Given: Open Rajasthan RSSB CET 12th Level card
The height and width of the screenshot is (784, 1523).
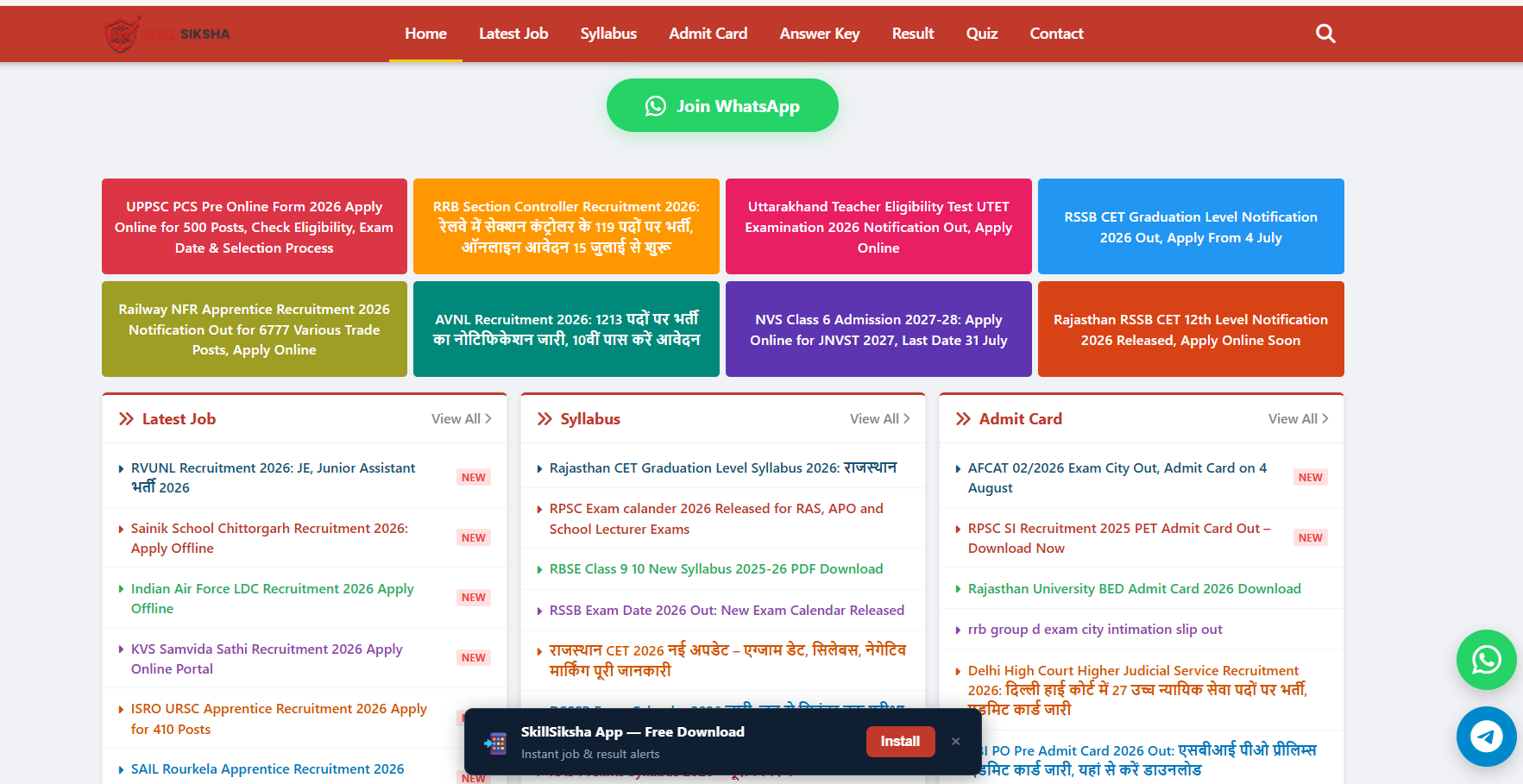Looking at the screenshot, I should pos(1191,329).
